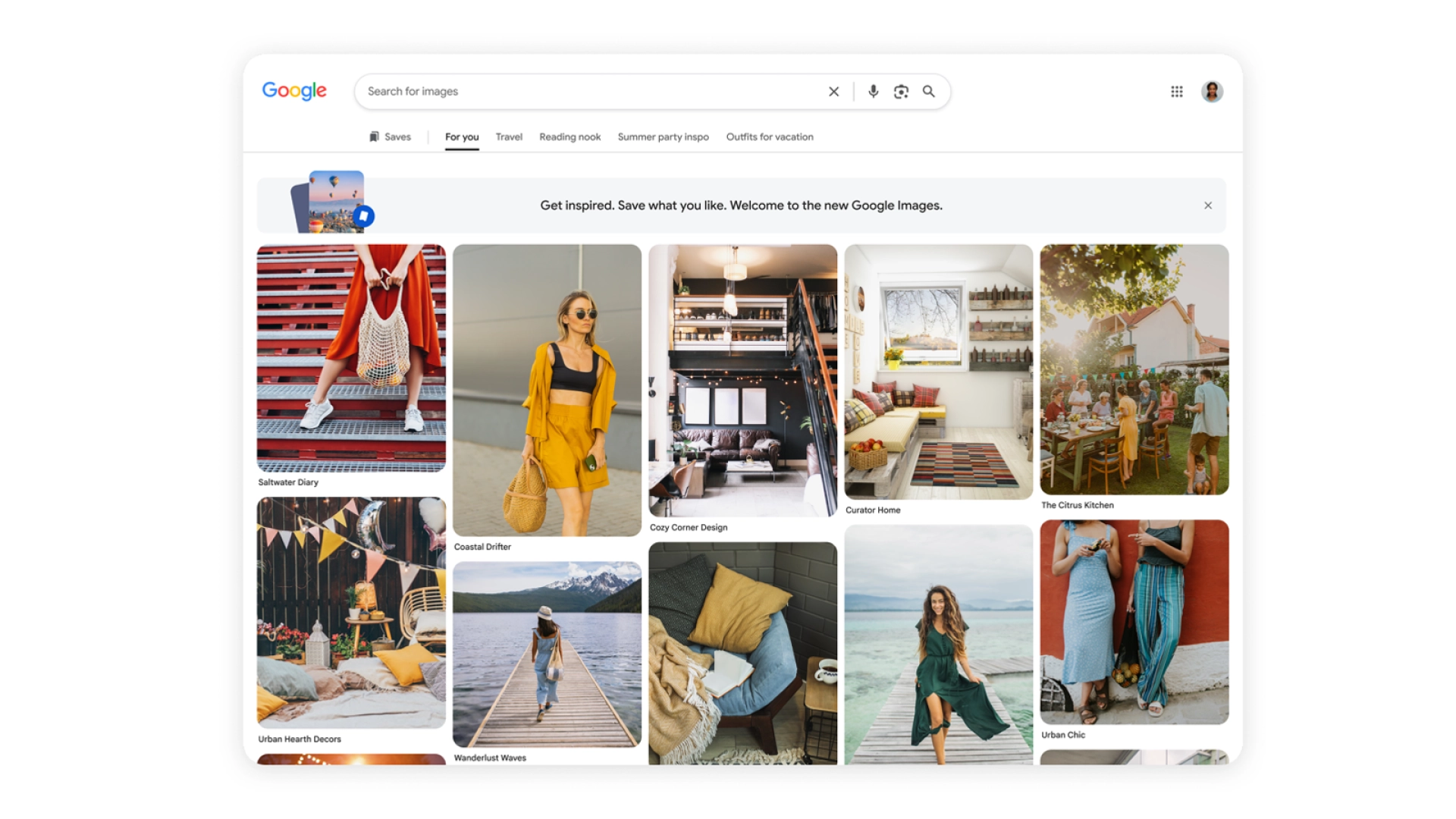The width and height of the screenshot is (1456, 819).
Task: Select the For you tab
Action: pyautogui.click(x=462, y=137)
